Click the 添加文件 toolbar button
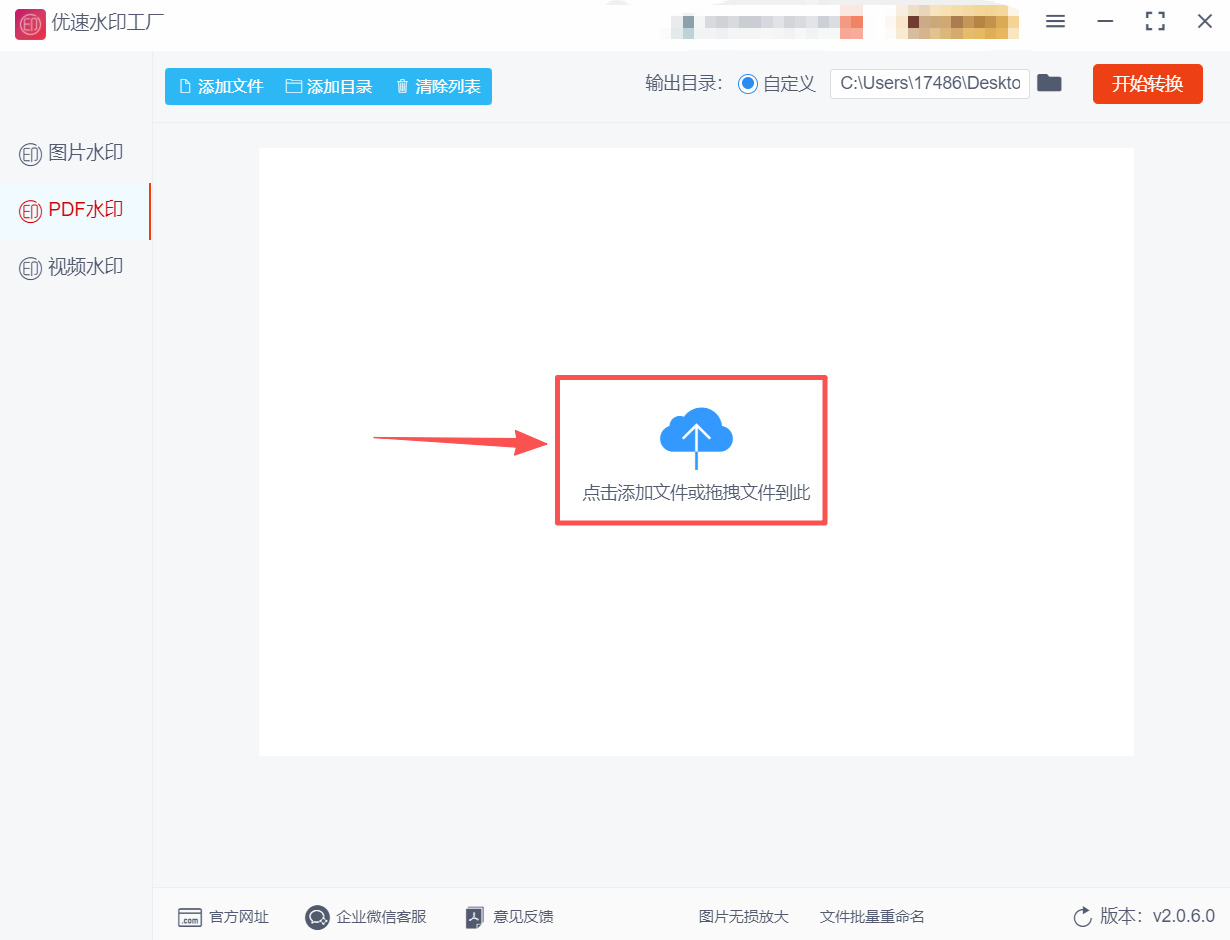 click(220, 86)
